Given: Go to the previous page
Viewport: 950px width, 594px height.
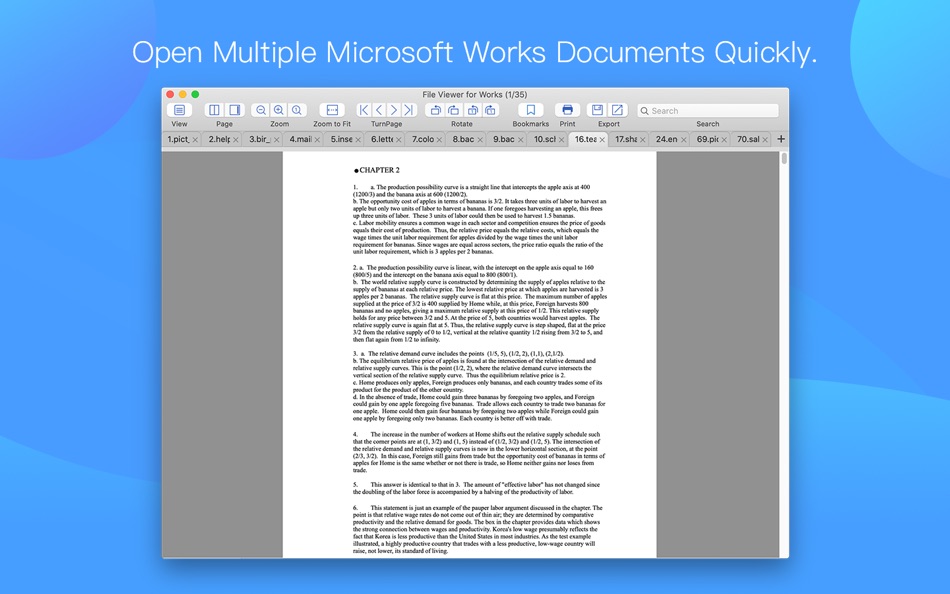Looking at the screenshot, I should [379, 110].
